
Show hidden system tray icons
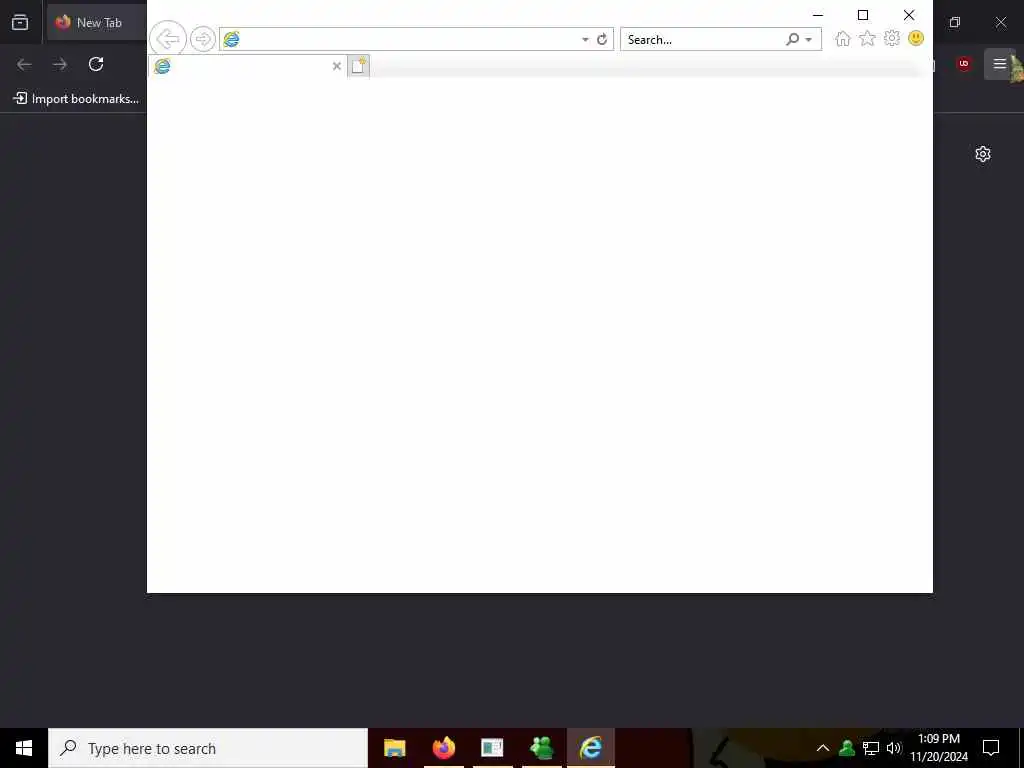823,748
